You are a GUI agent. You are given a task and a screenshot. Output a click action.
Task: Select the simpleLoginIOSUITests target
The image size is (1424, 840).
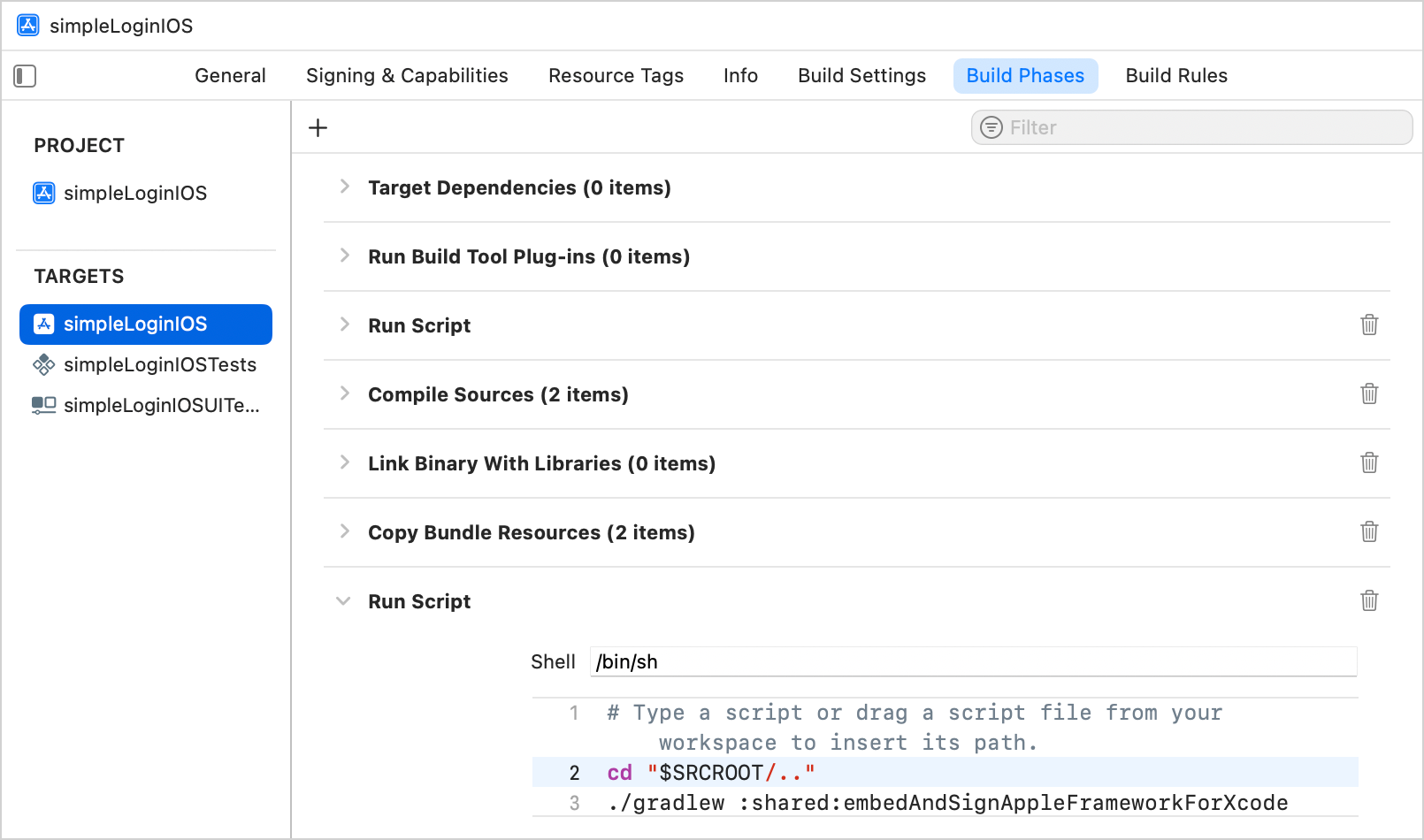[146, 405]
